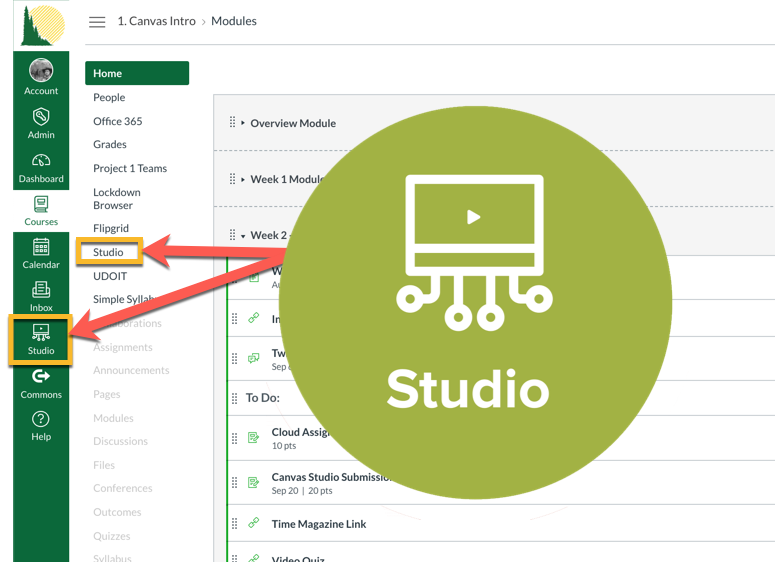Open Pages in course navigation

[107, 394]
